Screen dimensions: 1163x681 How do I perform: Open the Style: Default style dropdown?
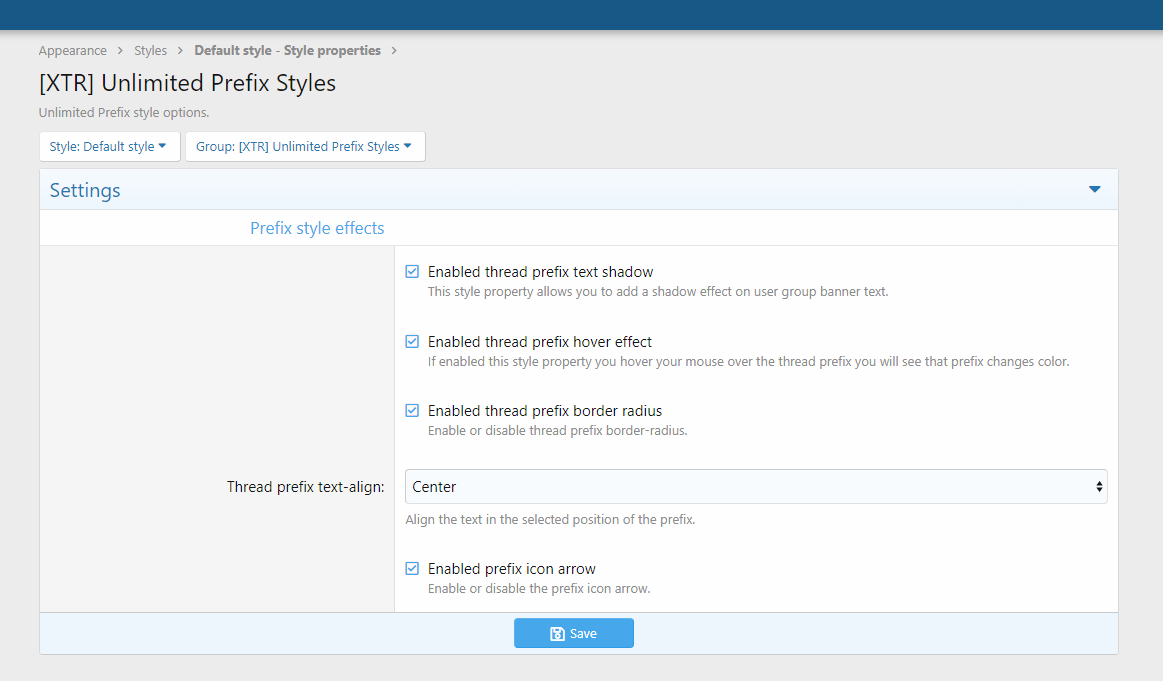(109, 146)
